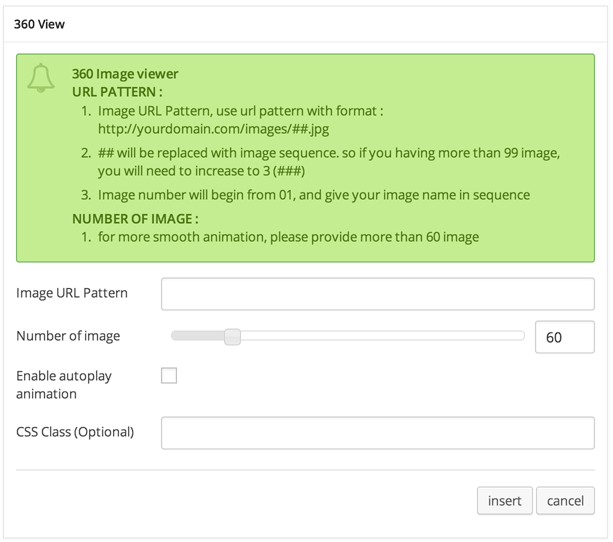
Task: Click the 360 View dialog title
Action: (x=39, y=23)
